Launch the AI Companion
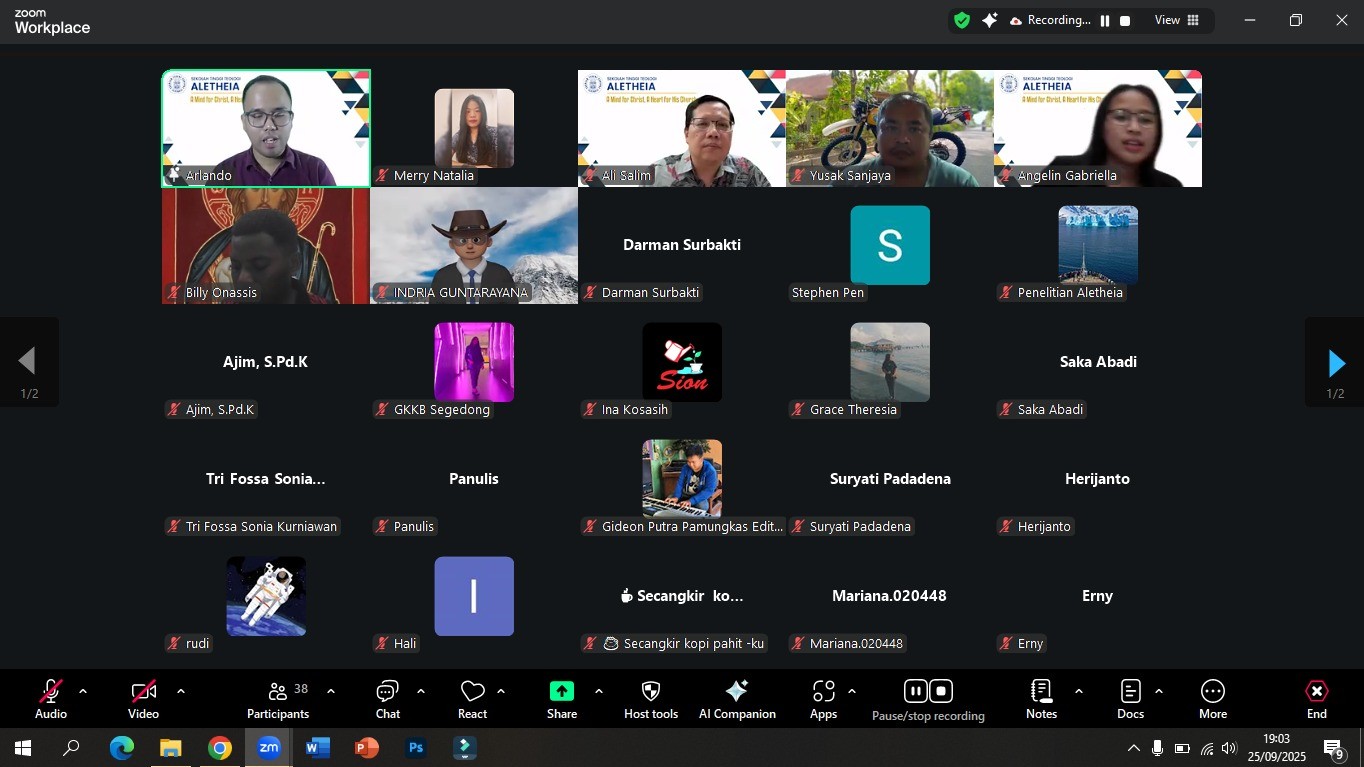Viewport: 1364px width, 767px height. point(737,699)
